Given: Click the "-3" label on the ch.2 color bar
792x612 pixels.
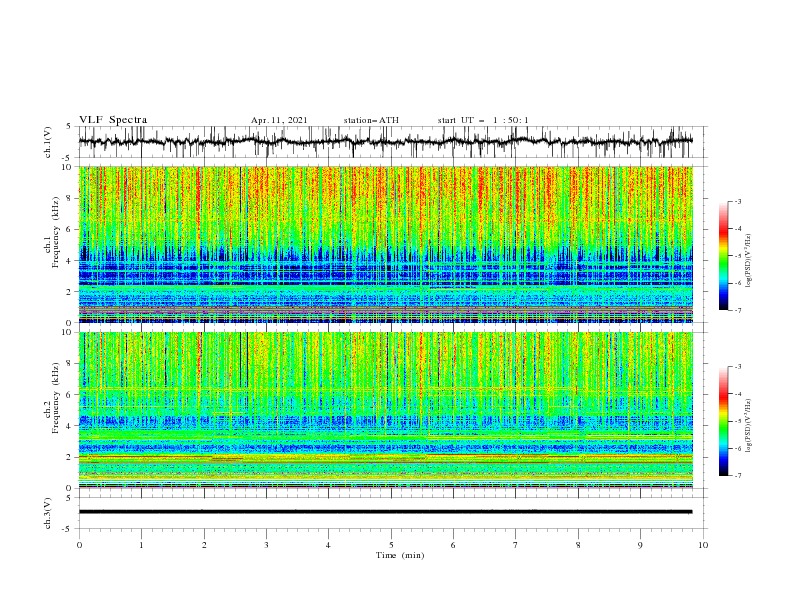Looking at the screenshot, I should coord(737,367).
